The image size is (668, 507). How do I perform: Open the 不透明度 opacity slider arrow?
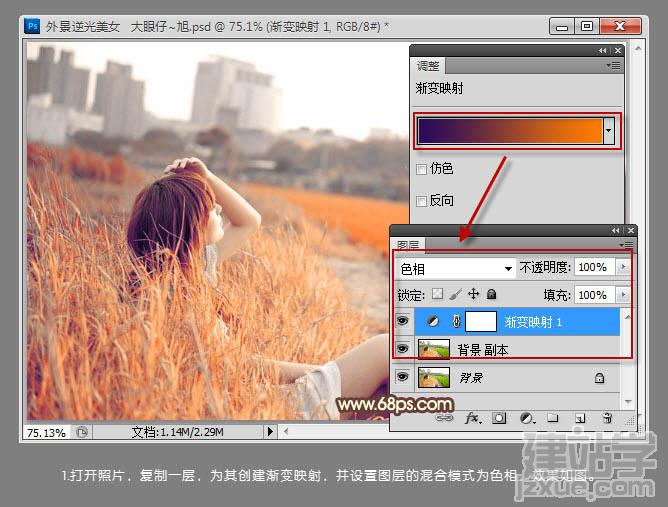pyautogui.click(x=623, y=267)
